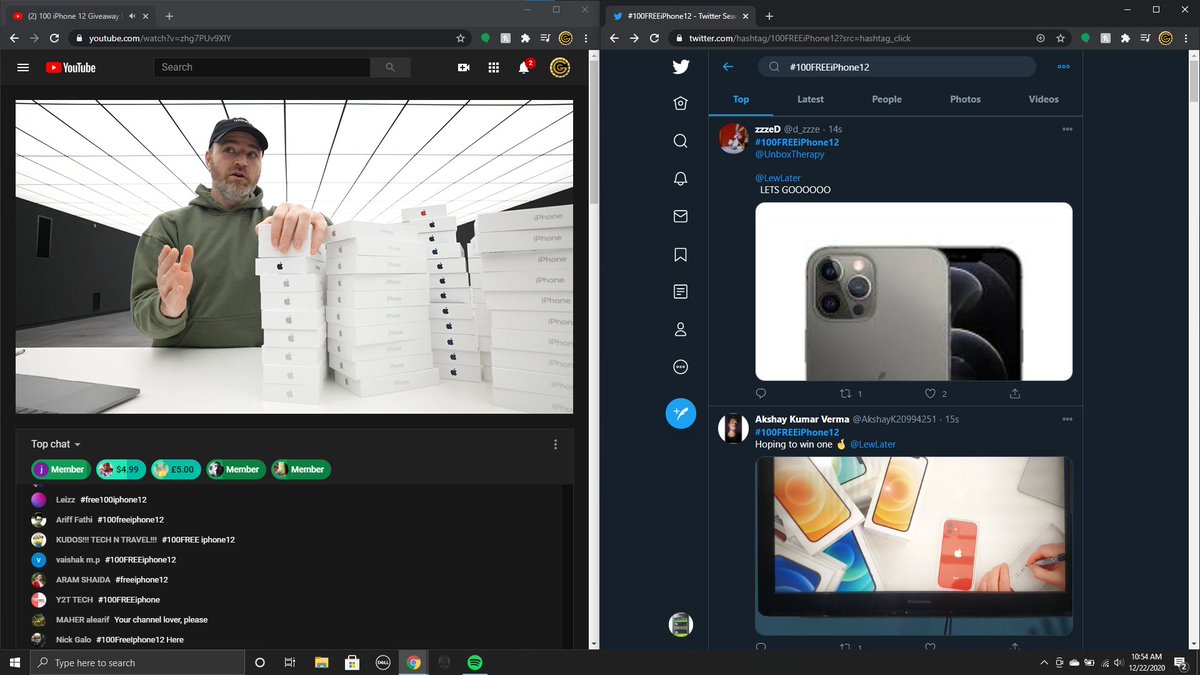
Task: Open Chrome menu in Twitter window
Action: click(x=1187, y=38)
